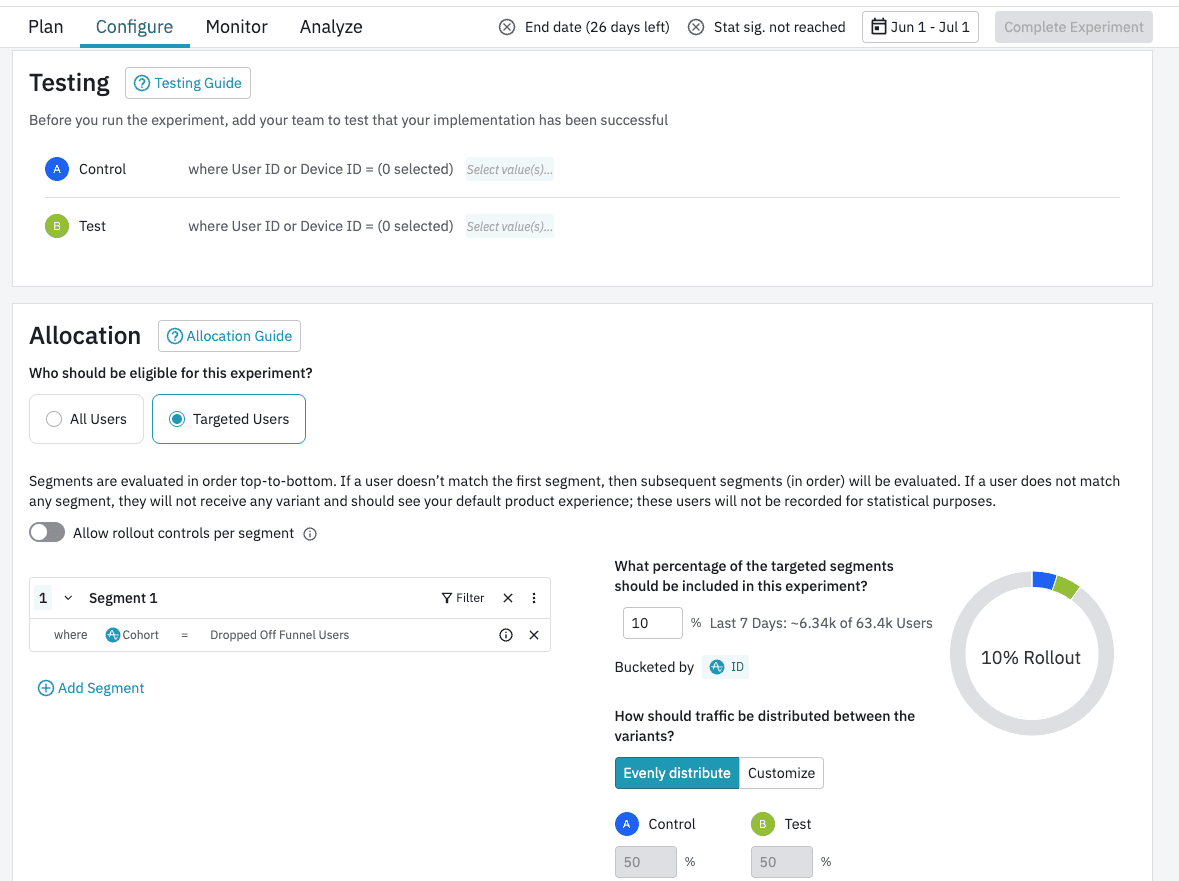
Task: Switch to the Monitor tab
Action: click(x=236, y=27)
